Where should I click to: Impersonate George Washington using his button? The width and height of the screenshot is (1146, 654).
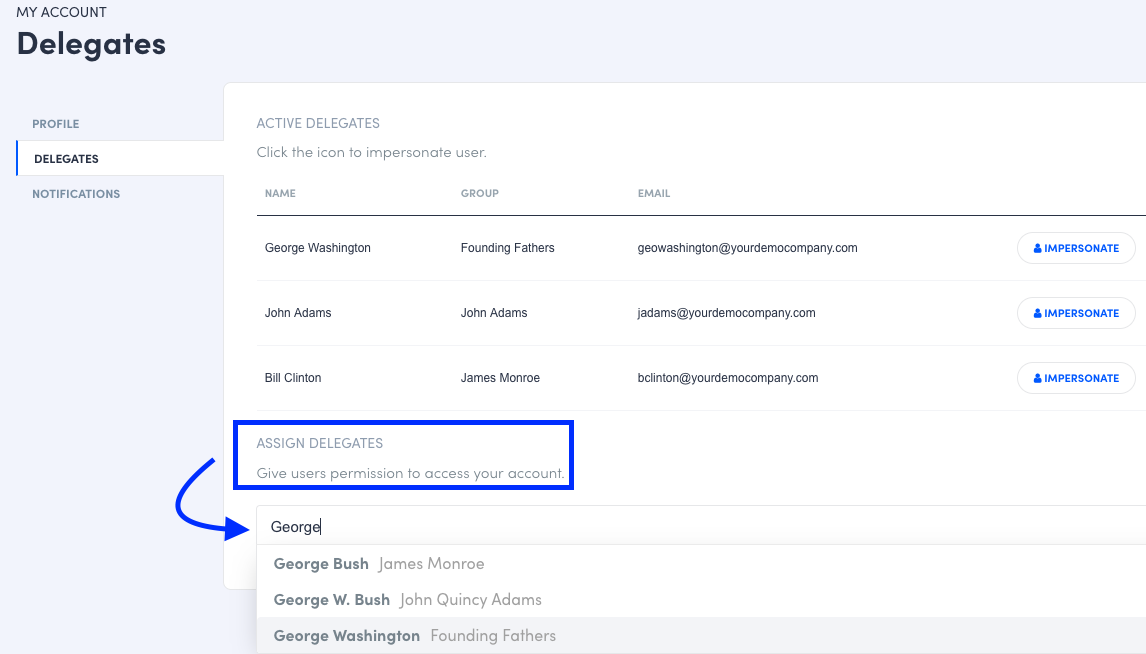point(1076,247)
